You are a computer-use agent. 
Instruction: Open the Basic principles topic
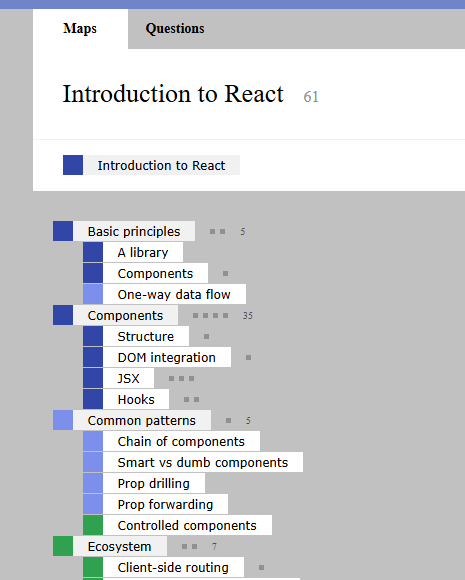tap(134, 231)
